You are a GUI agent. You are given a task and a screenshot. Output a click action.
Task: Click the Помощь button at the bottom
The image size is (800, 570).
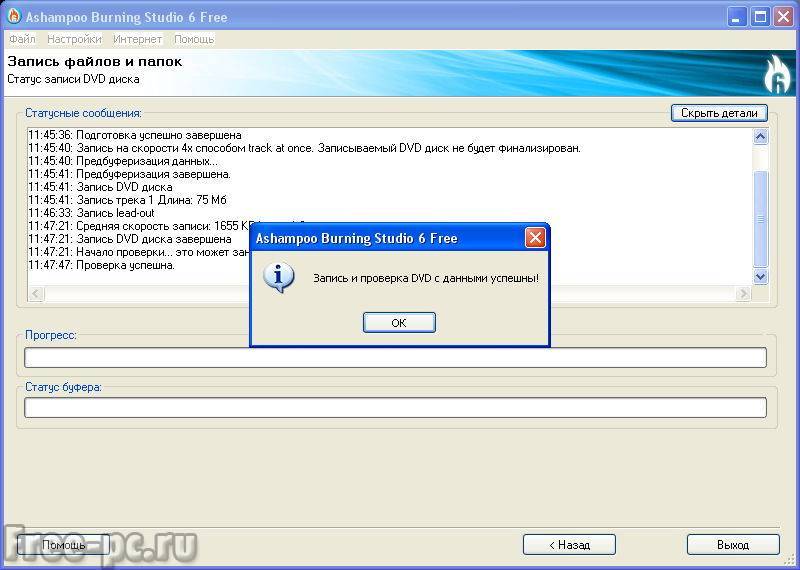click(64, 544)
